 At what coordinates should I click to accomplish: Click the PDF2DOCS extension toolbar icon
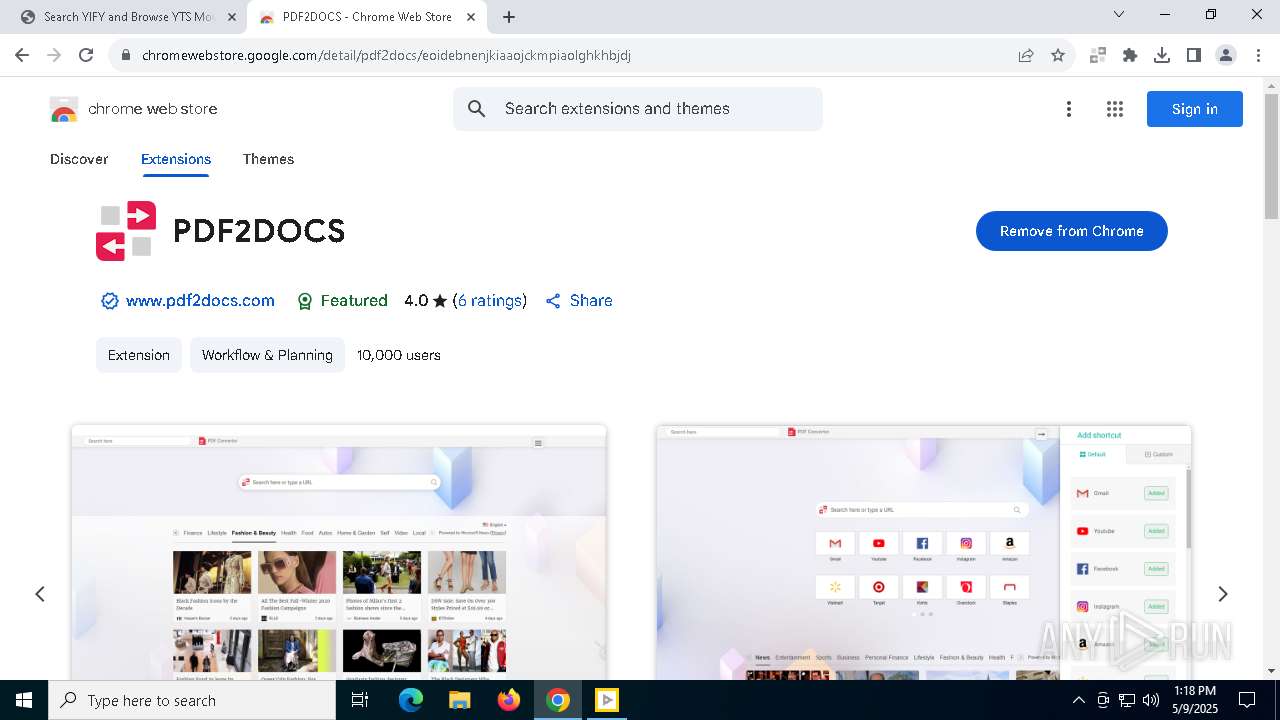point(1098,55)
